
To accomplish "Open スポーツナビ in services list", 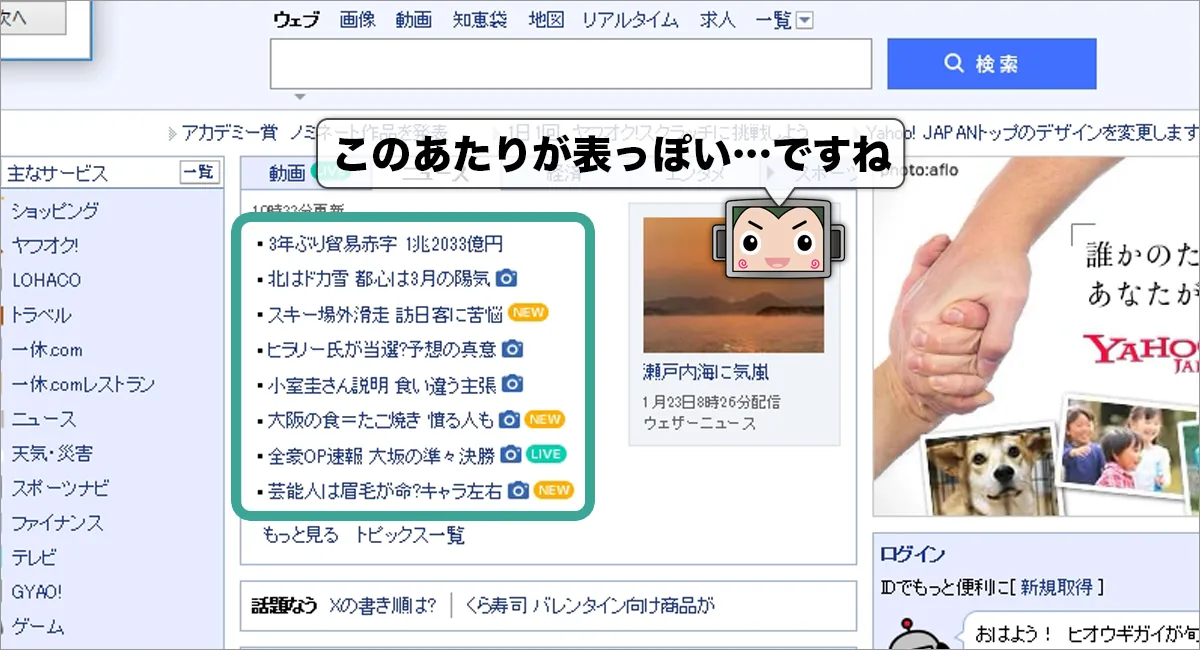I will pos(60,489).
